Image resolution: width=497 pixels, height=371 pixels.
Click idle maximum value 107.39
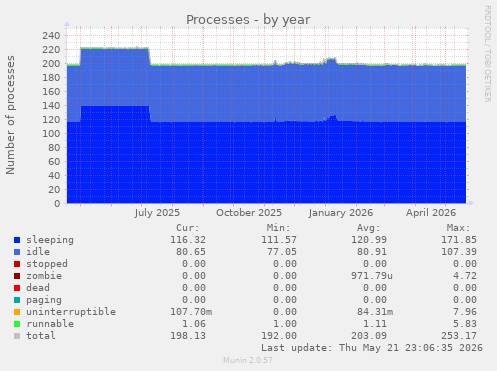coord(459,252)
